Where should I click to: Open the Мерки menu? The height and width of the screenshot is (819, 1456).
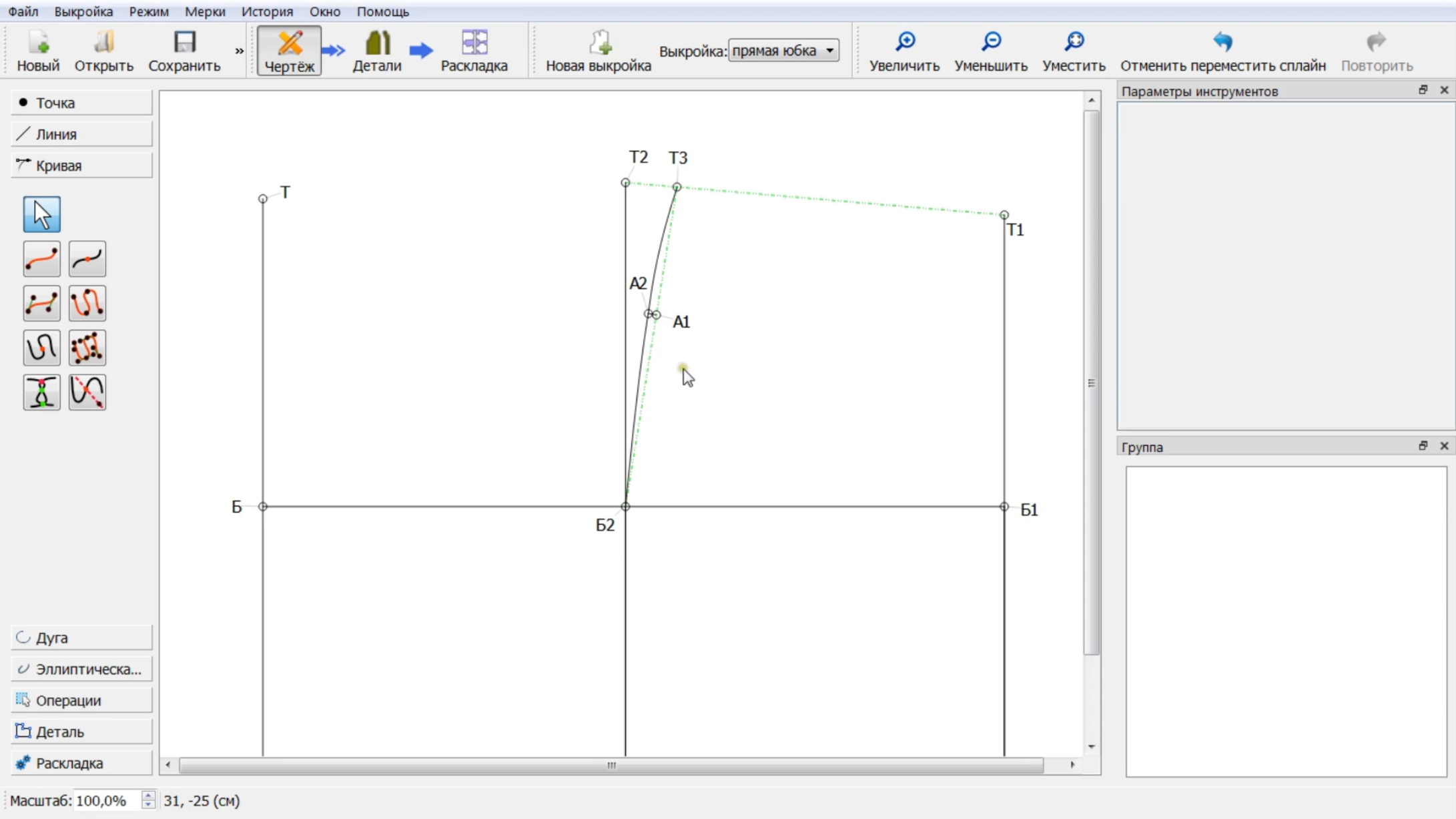pos(205,11)
